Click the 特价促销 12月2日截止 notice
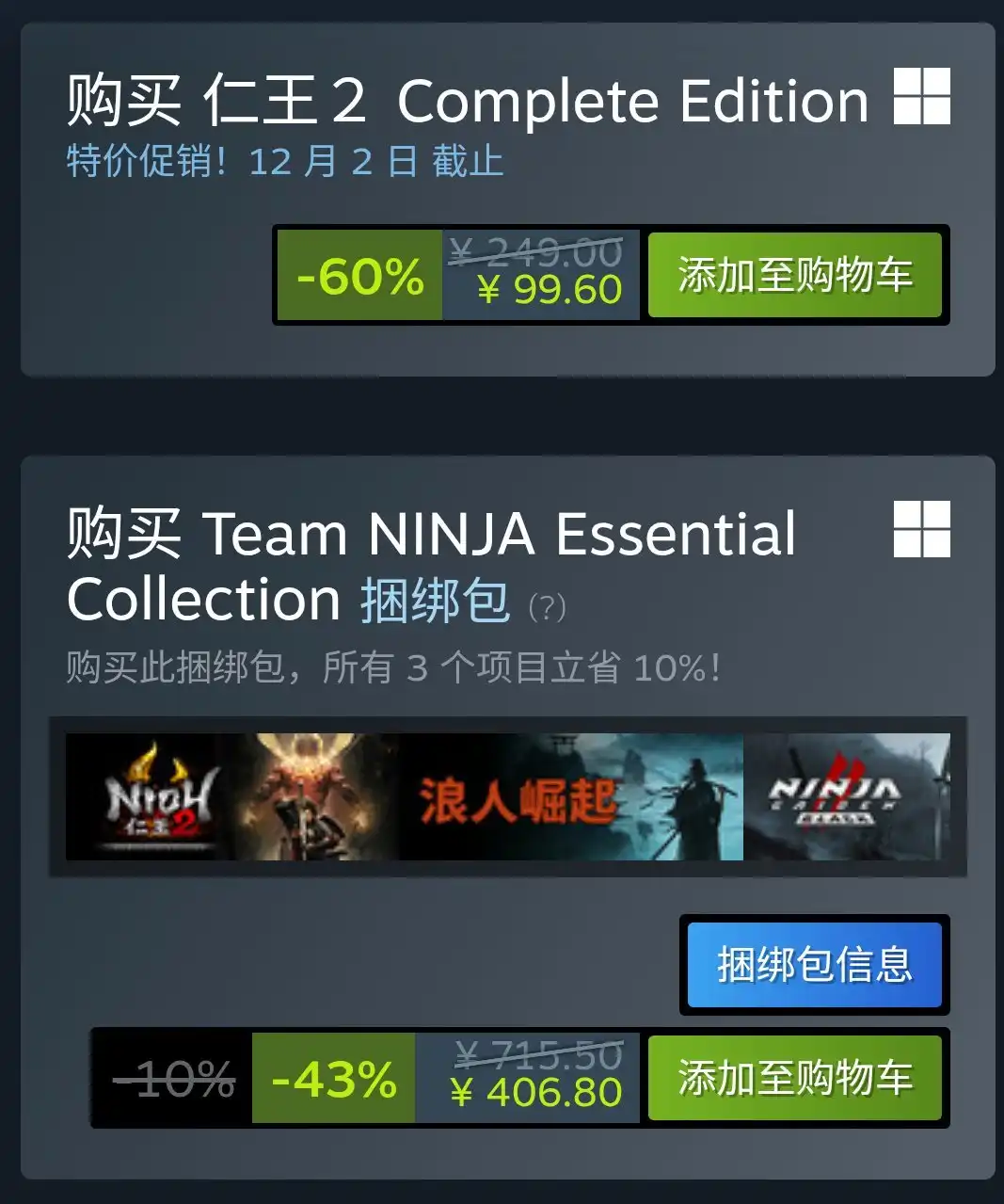This screenshot has width=1004, height=1204. coord(285,161)
